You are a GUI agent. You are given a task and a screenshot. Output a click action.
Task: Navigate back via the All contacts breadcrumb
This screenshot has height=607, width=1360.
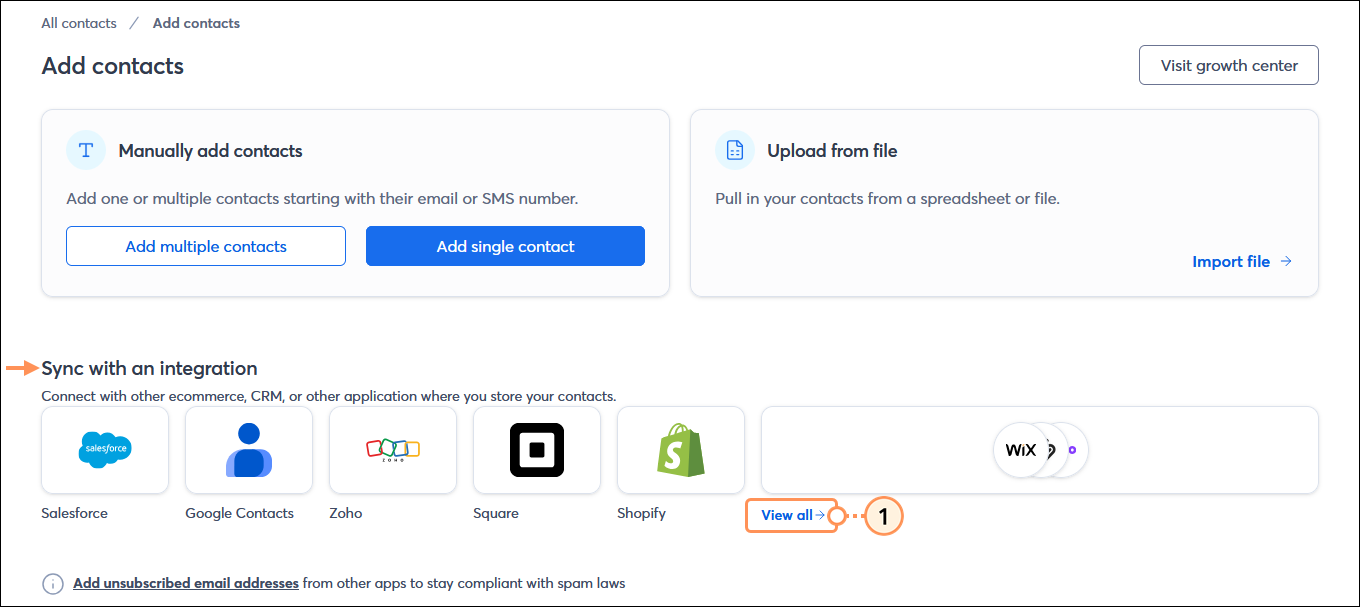coord(78,22)
